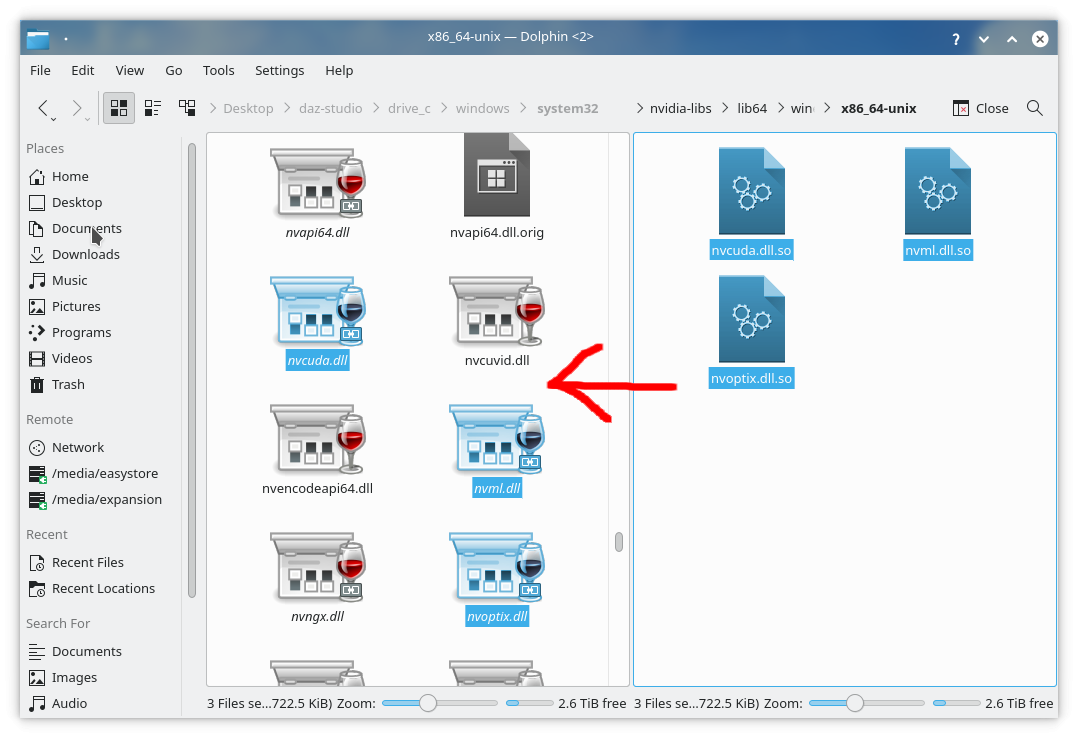Screen dimensions: 1078x738
Task: Go forward with the forward arrow
Action: pyautogui.click(x=77, y=108)
